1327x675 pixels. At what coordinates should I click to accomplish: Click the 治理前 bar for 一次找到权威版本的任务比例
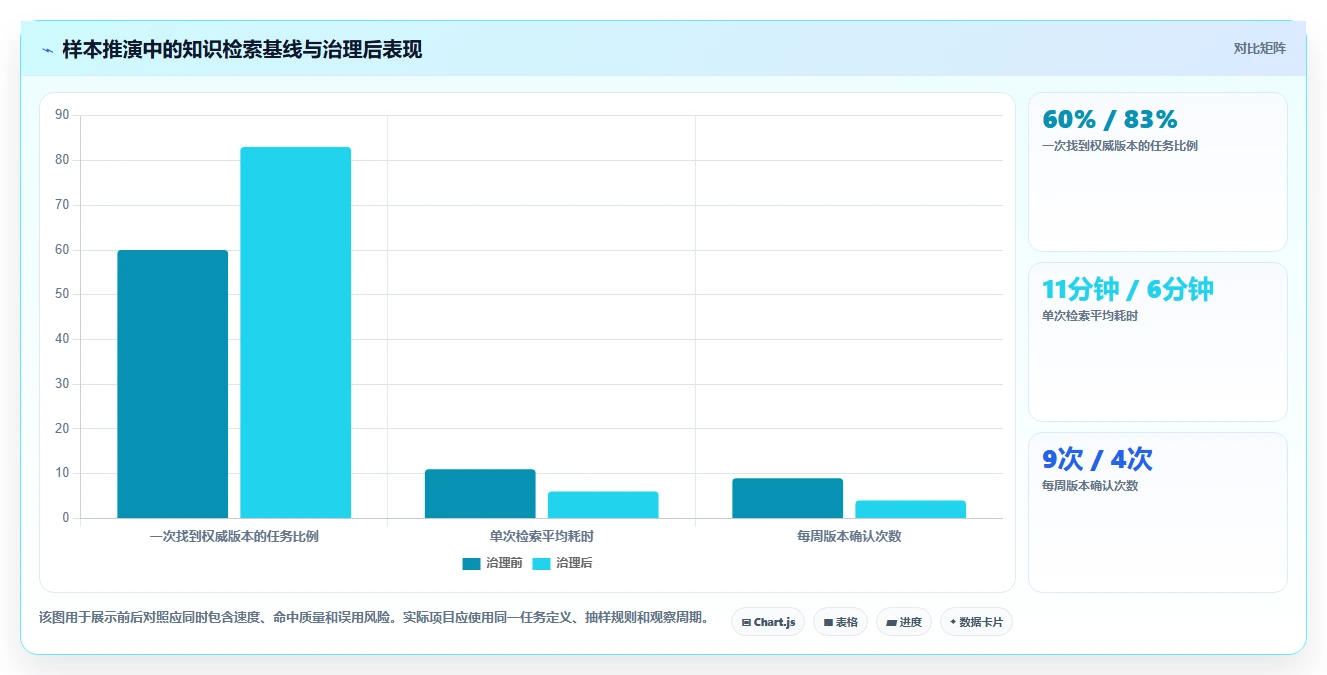173,384
